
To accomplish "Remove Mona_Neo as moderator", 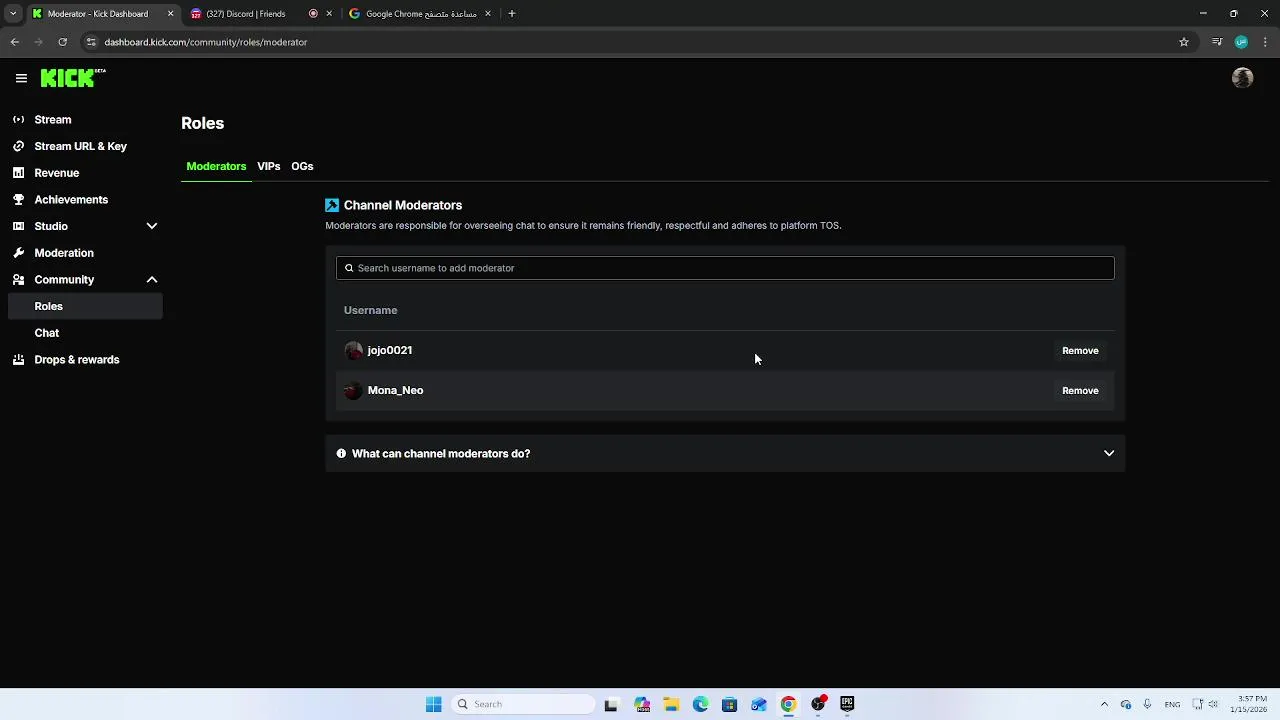I will 1080,390.
